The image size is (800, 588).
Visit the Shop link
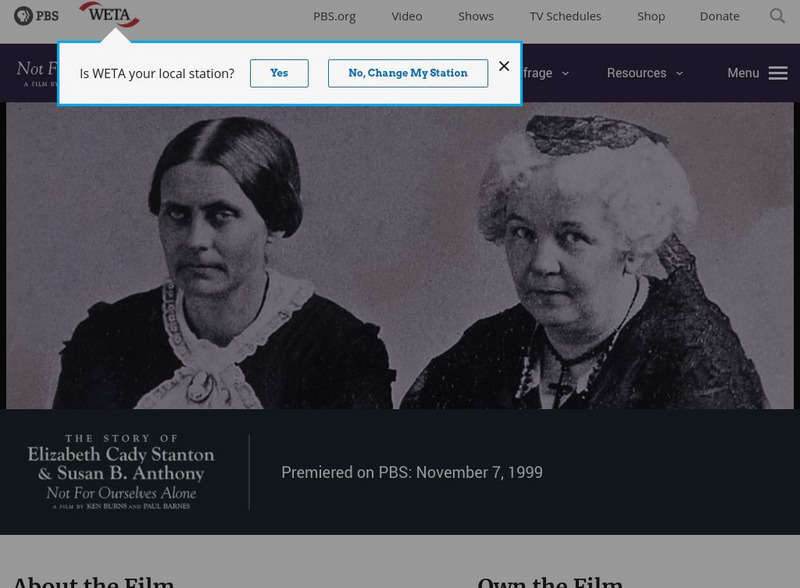tap(651, 16)
